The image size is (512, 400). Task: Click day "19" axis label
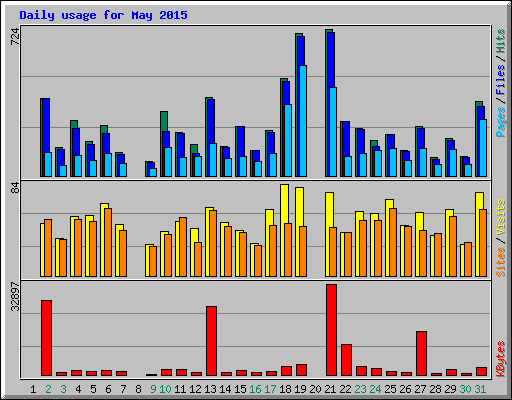(300, 389)
